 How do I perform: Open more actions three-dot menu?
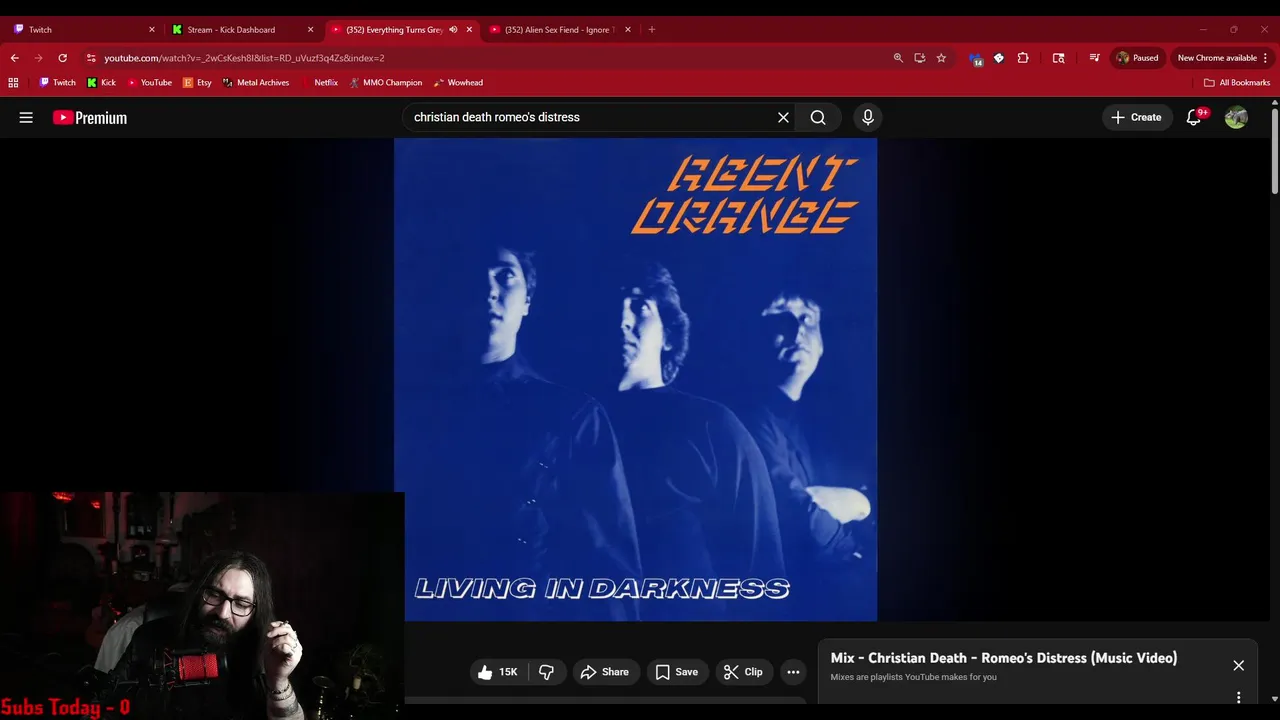point(793,672)
